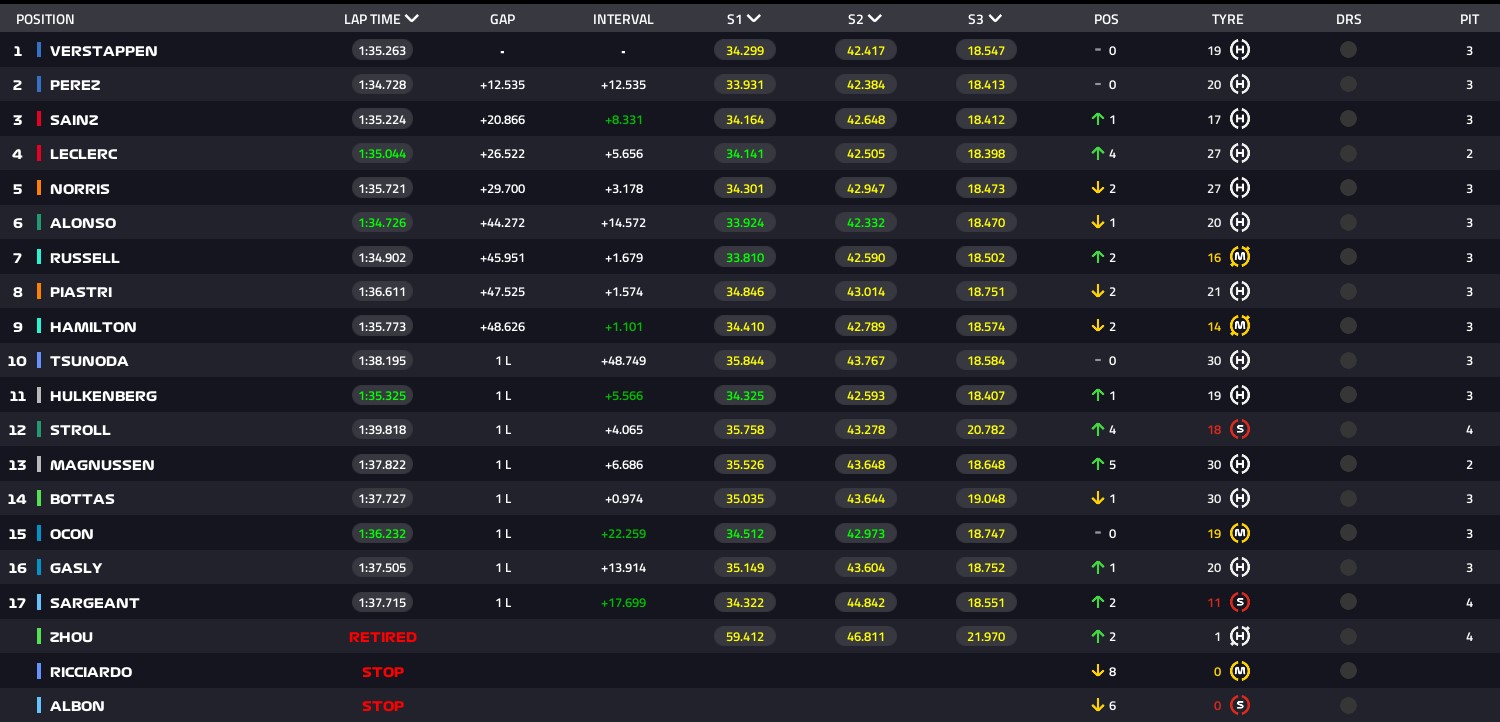
Task: Click Sargeant's DRS indicator dot
Action: (1348, 603)
